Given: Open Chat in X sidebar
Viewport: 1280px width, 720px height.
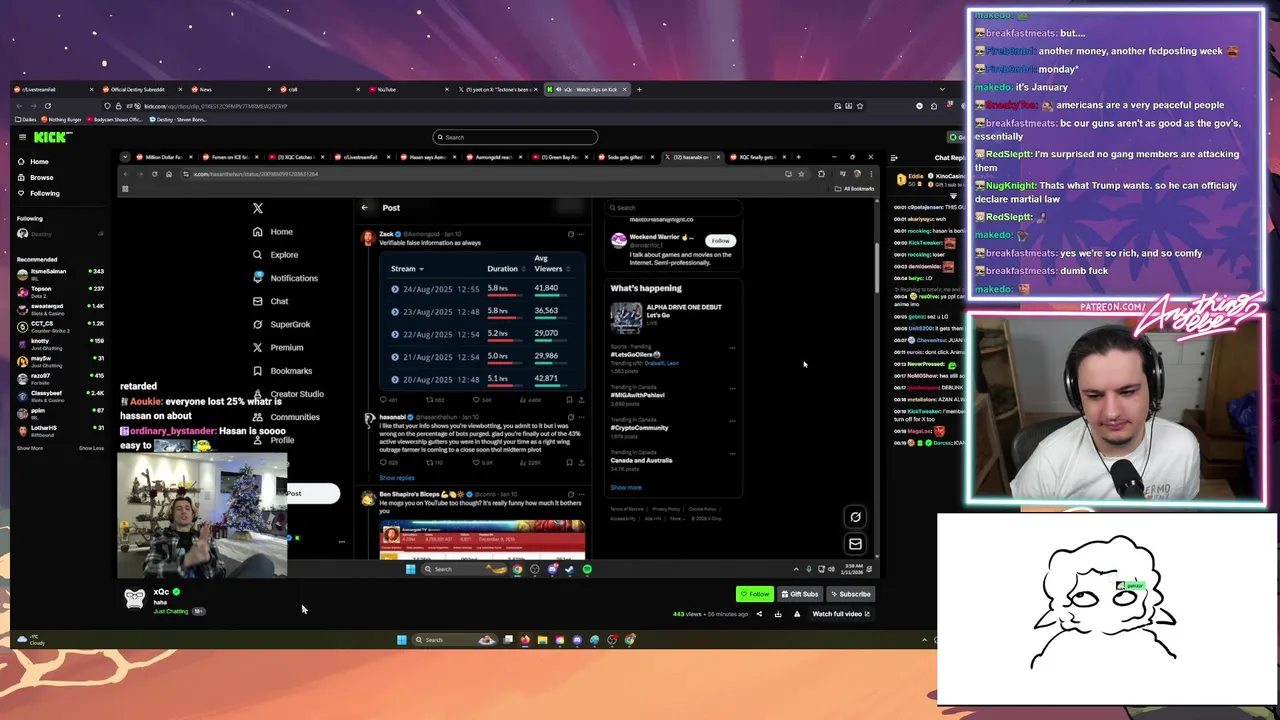Looking at the screenshot, I should click(x=270, y=301).
